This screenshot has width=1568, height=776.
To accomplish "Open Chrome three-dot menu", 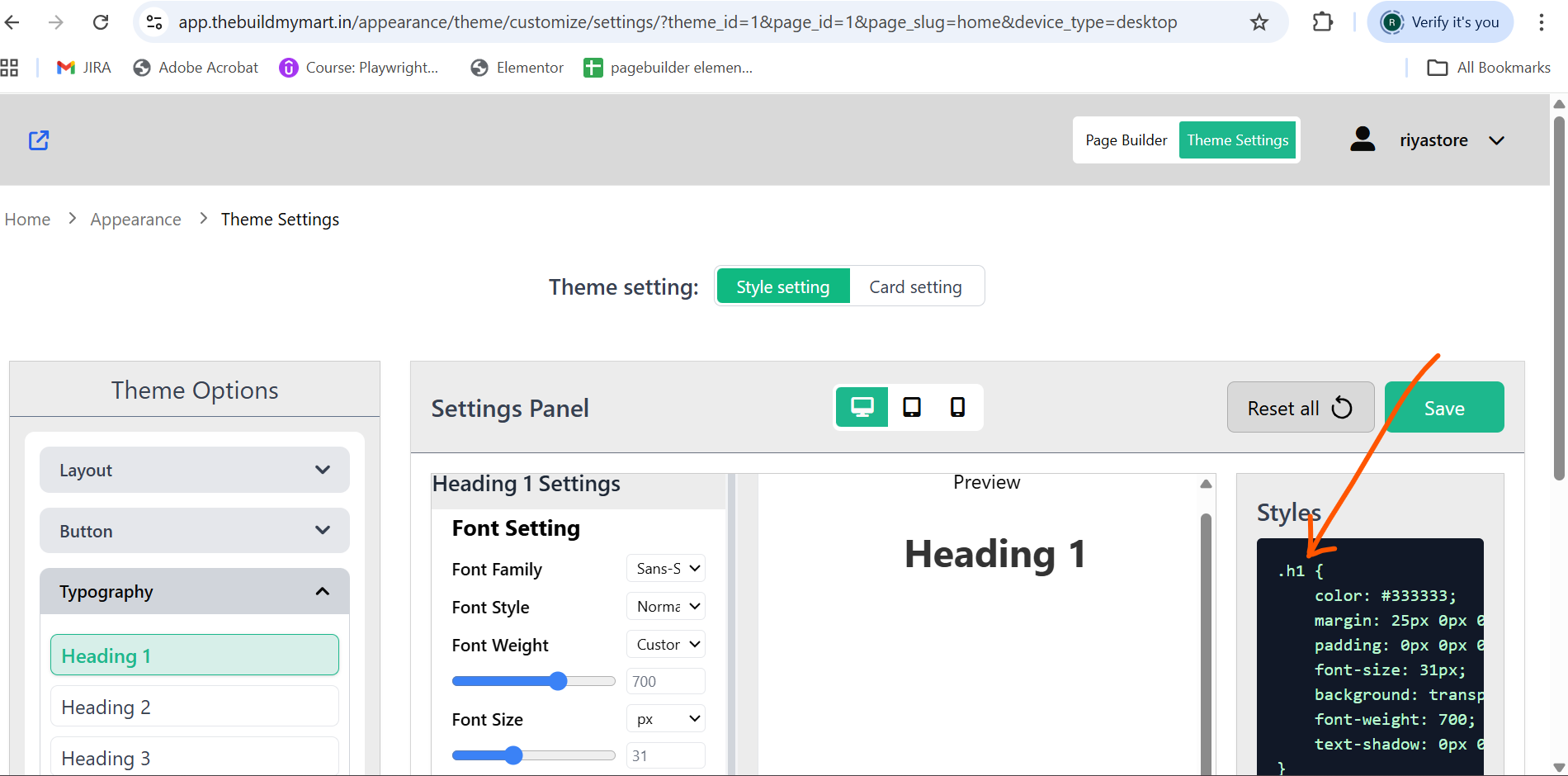I will coord(1541,22).
